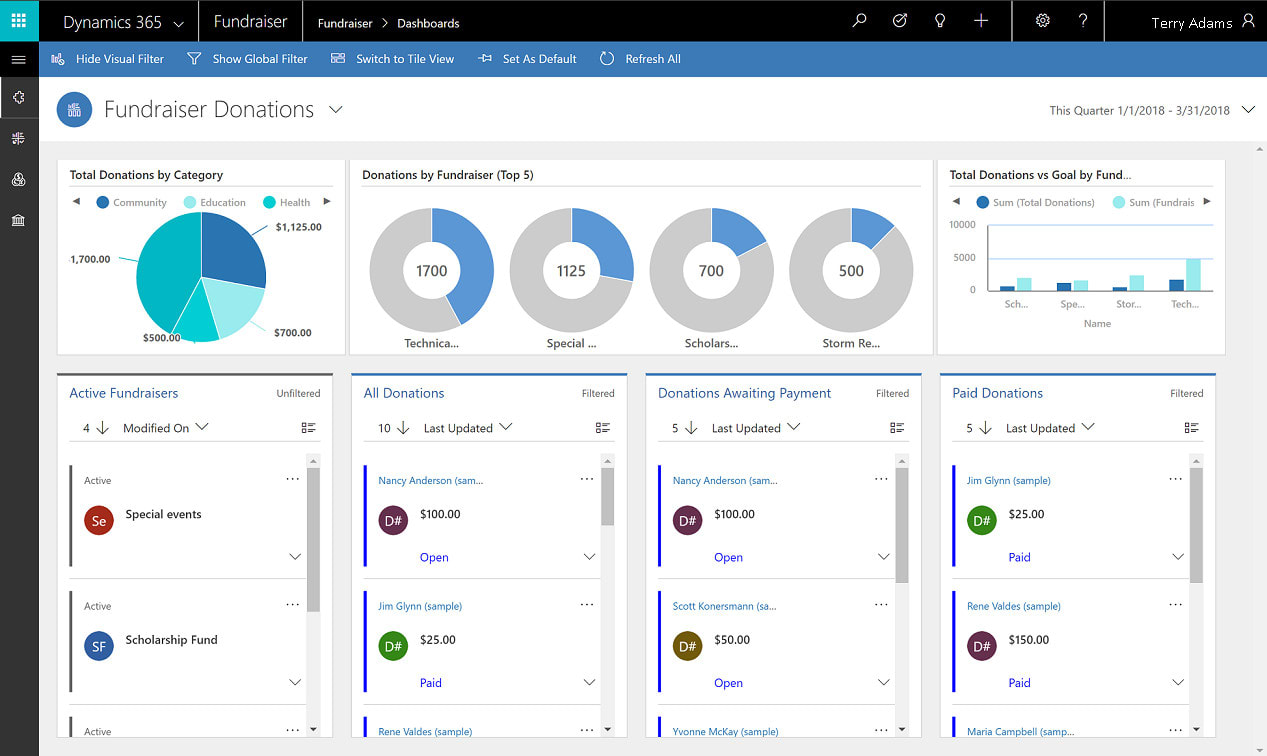Open the task flow checkmark icon
This screenshot has height=756, width=1267.
[899, 21]
